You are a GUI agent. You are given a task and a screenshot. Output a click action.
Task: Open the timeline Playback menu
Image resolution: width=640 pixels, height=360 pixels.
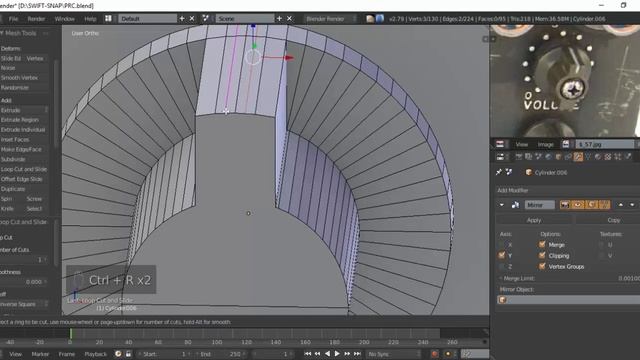(x=96, y=354)
